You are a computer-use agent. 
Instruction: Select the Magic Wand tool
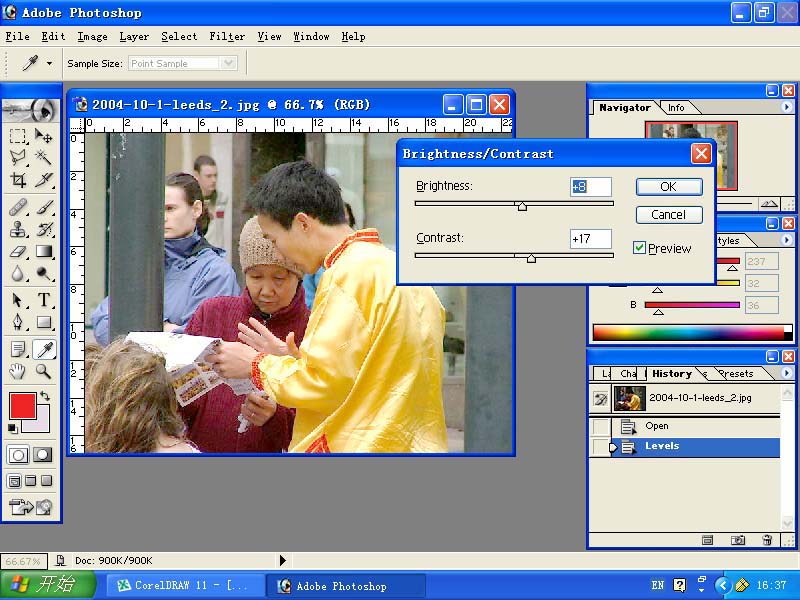[x=44, y=157]
